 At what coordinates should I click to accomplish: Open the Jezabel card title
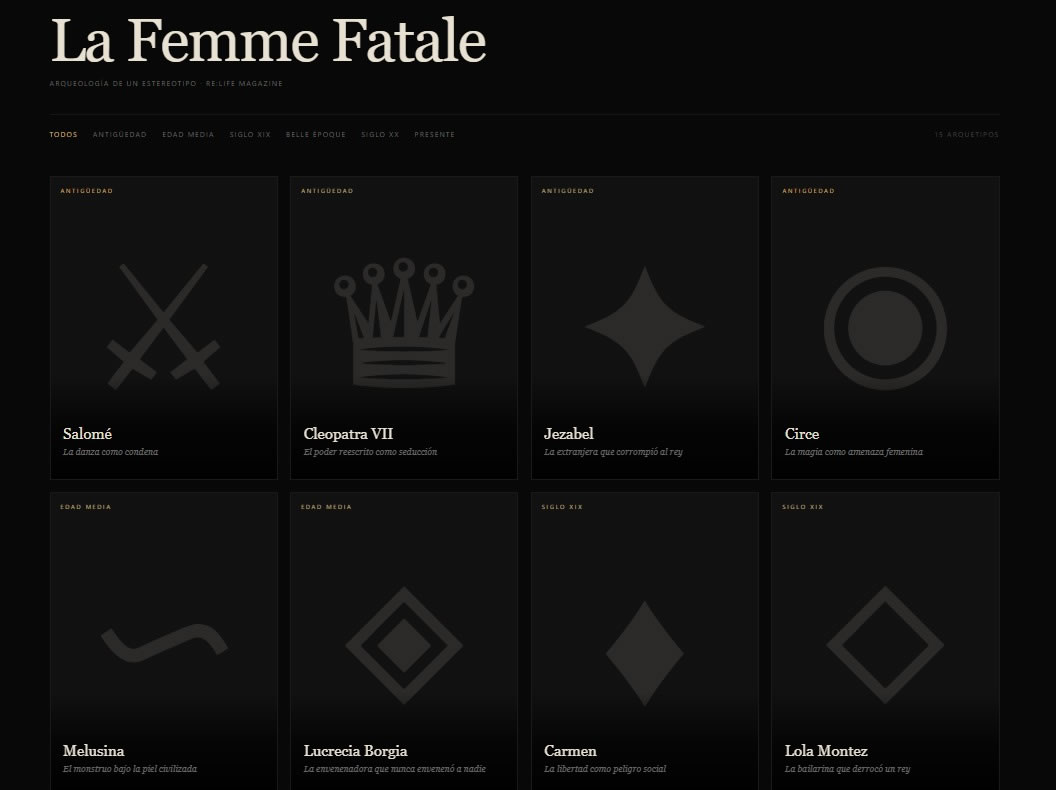click(x=569, y=434)
